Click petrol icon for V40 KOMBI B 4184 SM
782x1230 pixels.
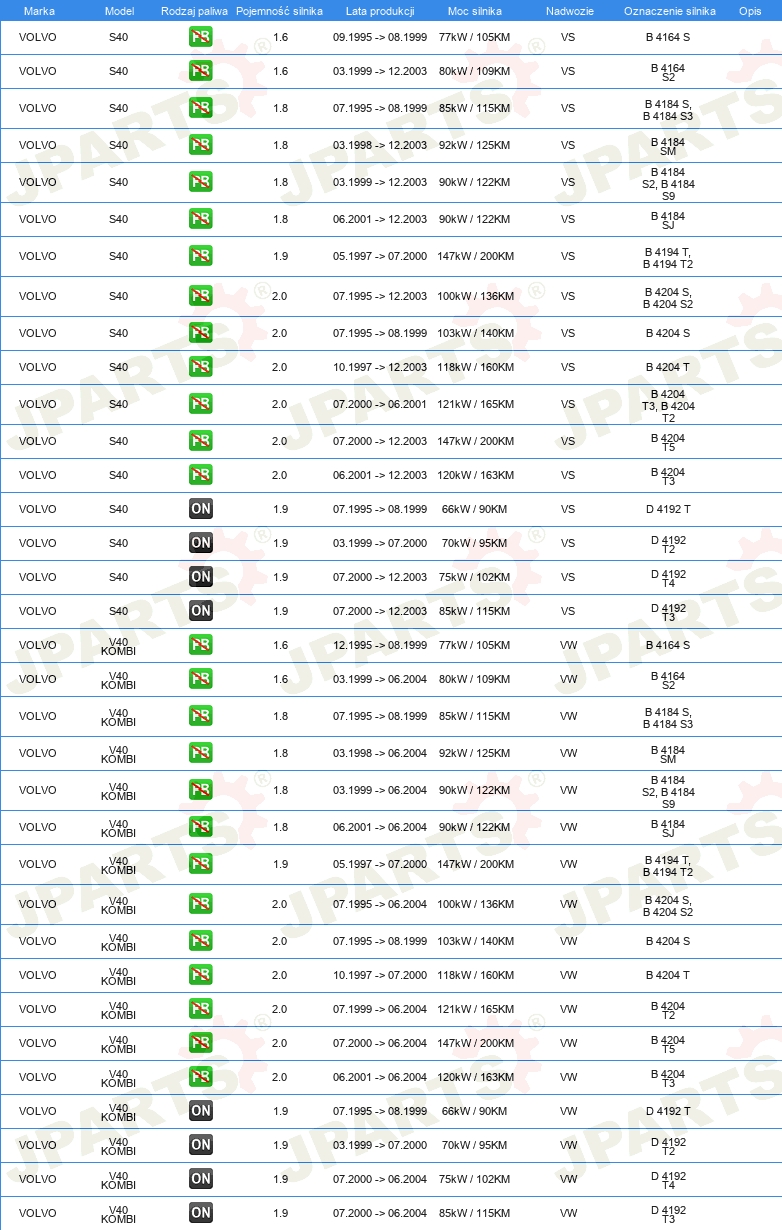click(x=200, y=753)
